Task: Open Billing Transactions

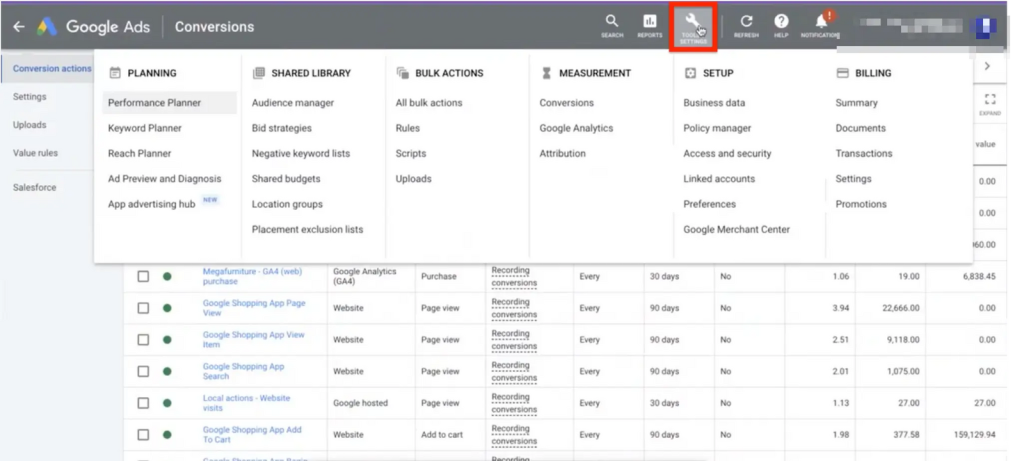Action: point(863,153)
